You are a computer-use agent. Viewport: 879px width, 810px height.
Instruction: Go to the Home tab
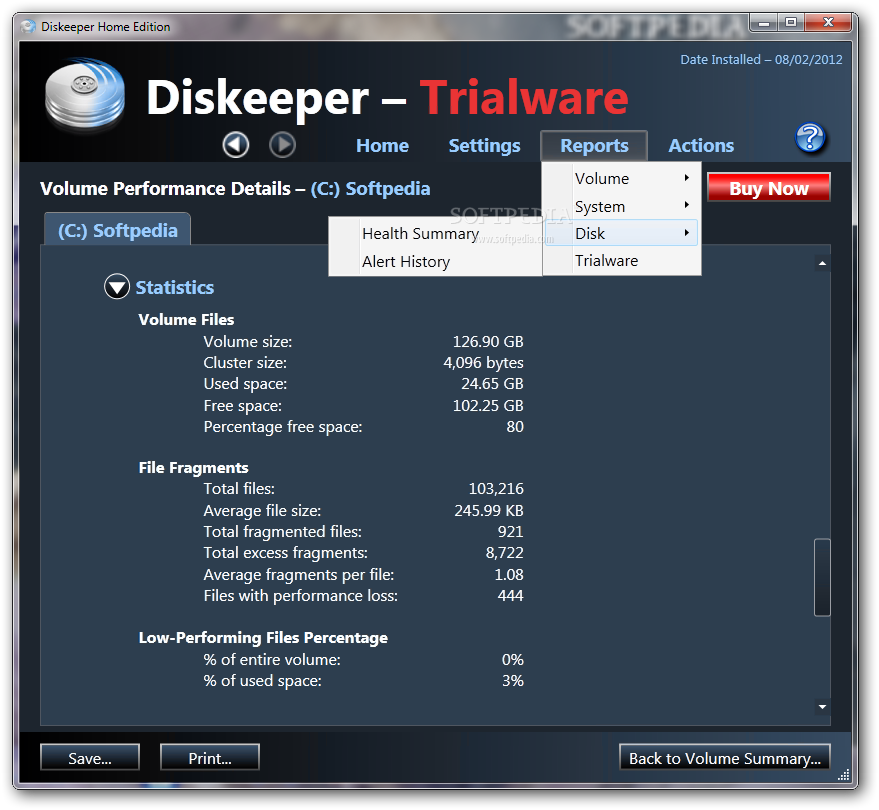click(x=382, y=146)
